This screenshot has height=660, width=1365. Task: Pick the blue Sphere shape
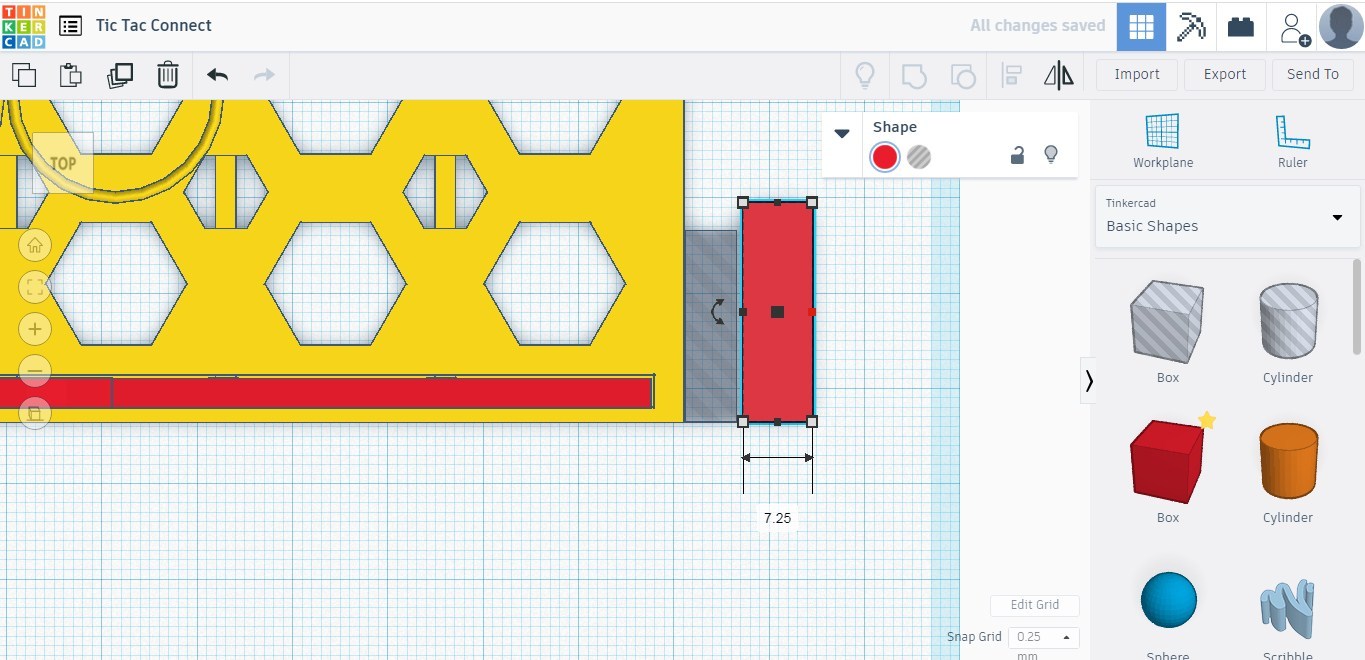[x=1168, y=601]
